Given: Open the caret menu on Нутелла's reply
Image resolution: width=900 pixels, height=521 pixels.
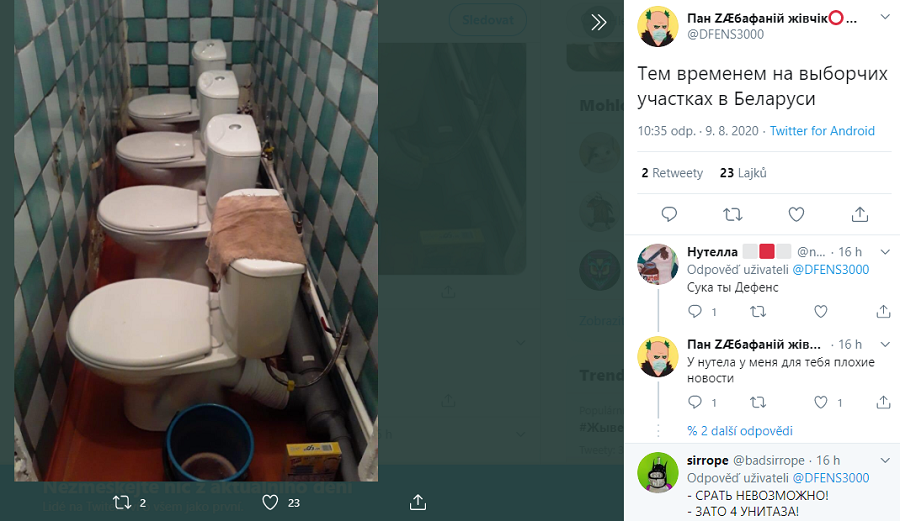Looking at the screenshot, I should 885,252.
